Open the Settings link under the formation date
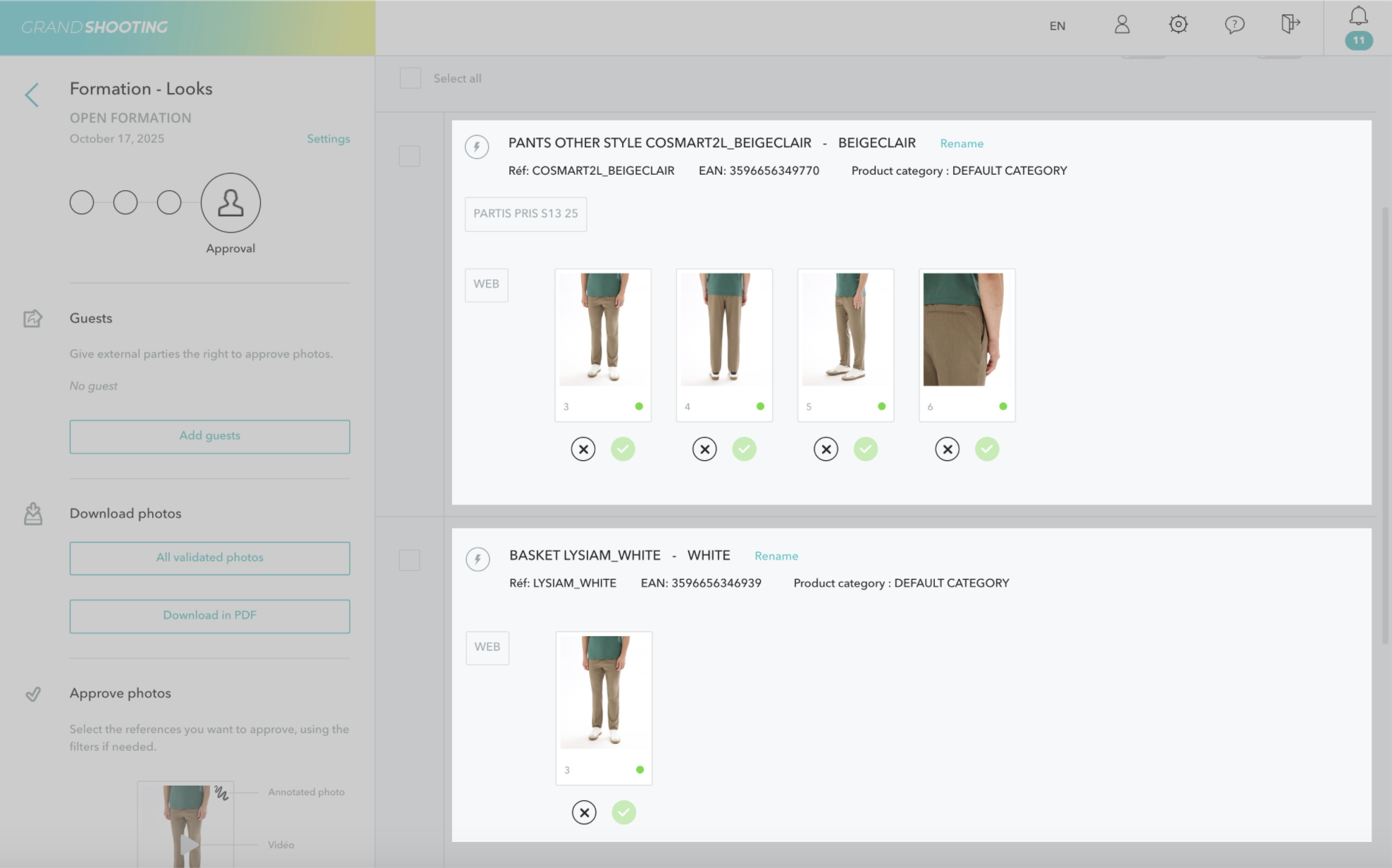1392x868 pixels. pos(328,139)
